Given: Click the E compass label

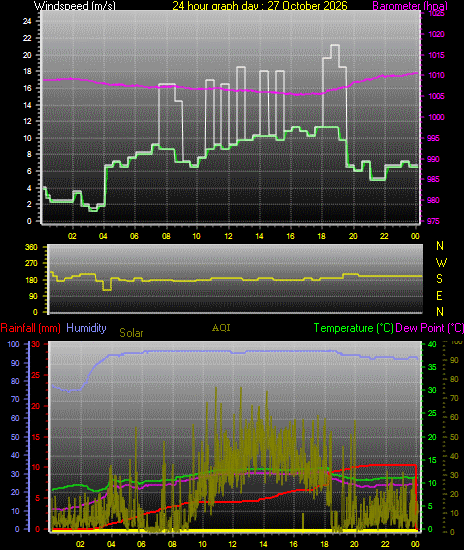Looking at the screenshot, I should [439, 296].
